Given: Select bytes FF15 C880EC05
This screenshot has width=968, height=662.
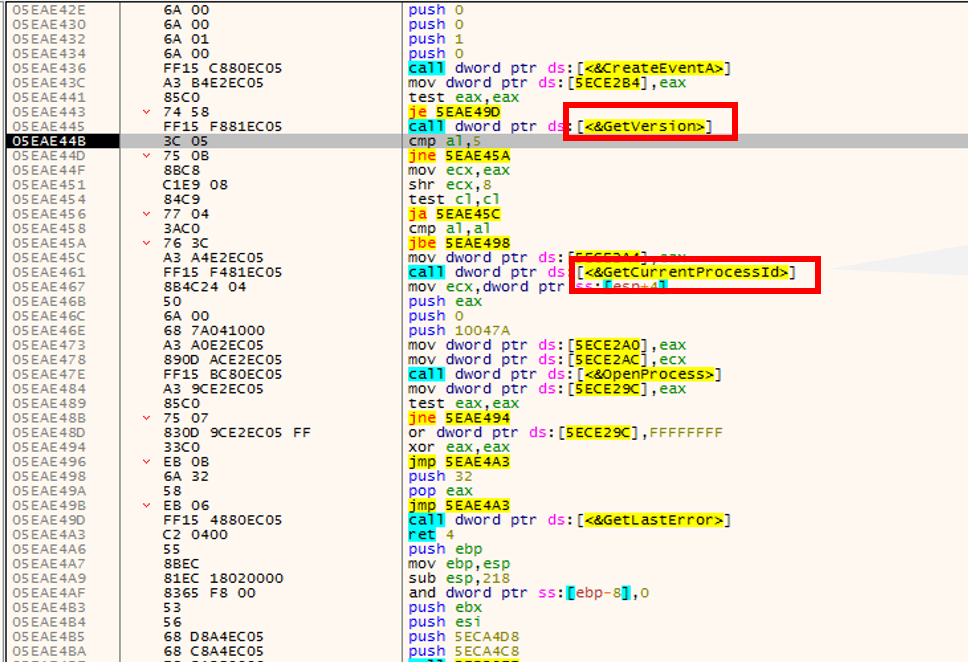Looking at the screenshot, I should pos(222,68).
